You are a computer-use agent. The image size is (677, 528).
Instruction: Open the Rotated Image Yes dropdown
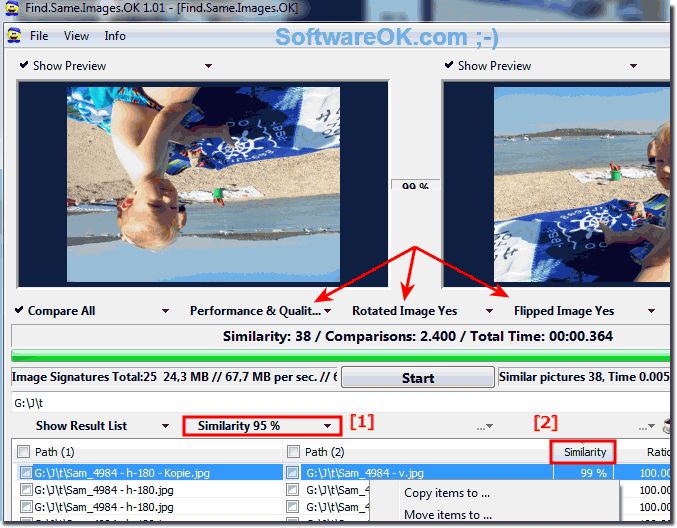(405, 311)
